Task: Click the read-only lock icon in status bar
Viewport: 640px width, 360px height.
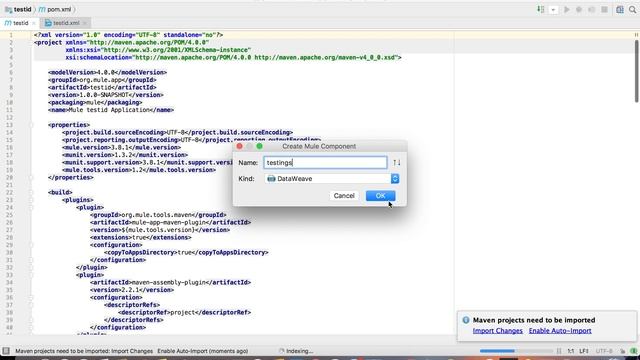Action: [x=622, y=351]
